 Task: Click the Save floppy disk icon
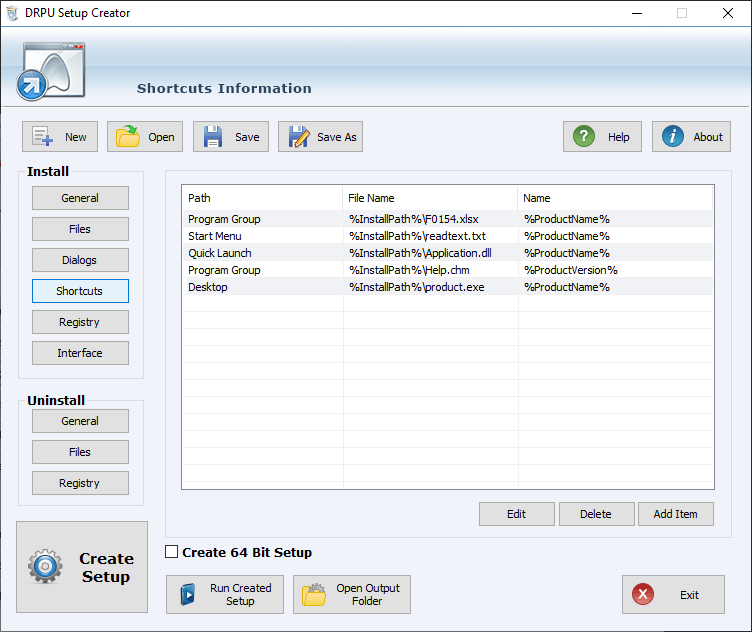(x=212, y=137)
